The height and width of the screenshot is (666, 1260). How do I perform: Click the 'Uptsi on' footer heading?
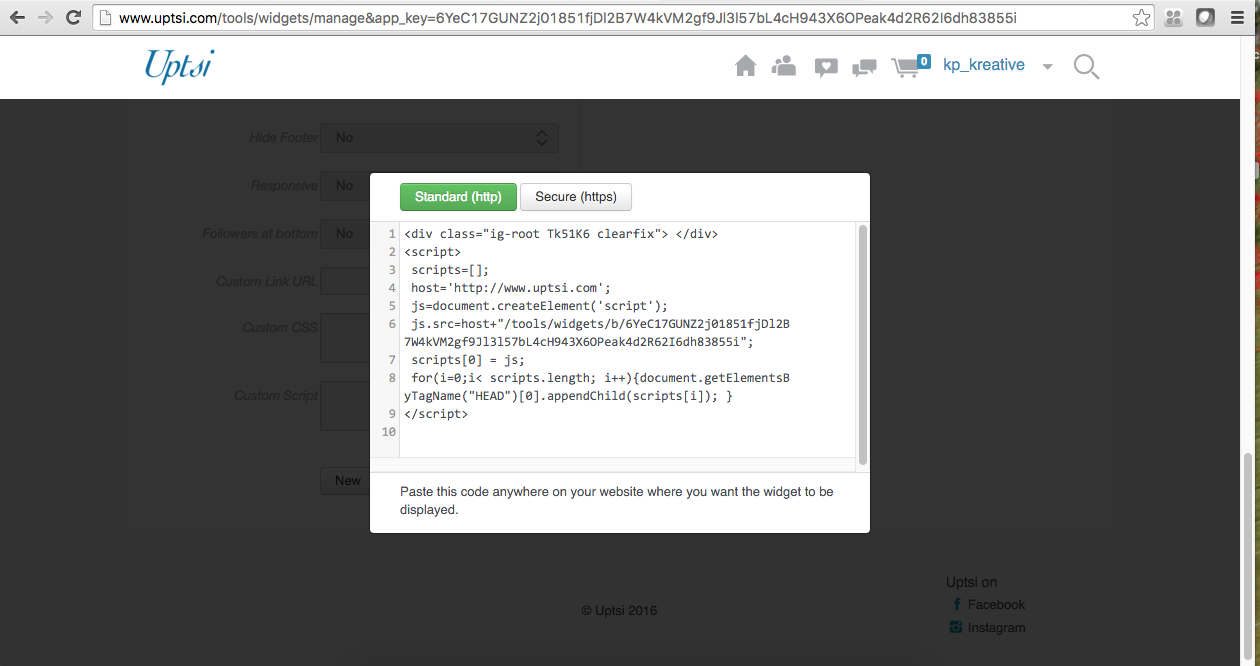(x=971, y=582)
